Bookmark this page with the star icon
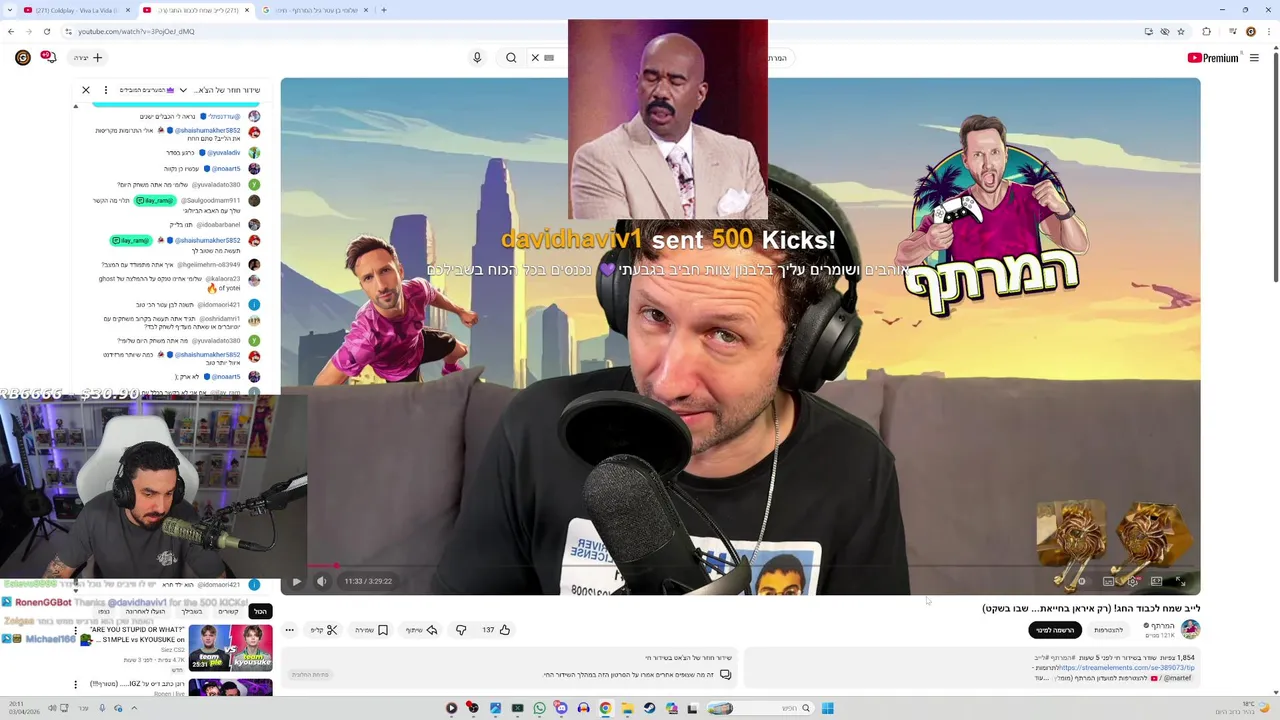This screenshot has width=1280, height=720. (1181, 32)
